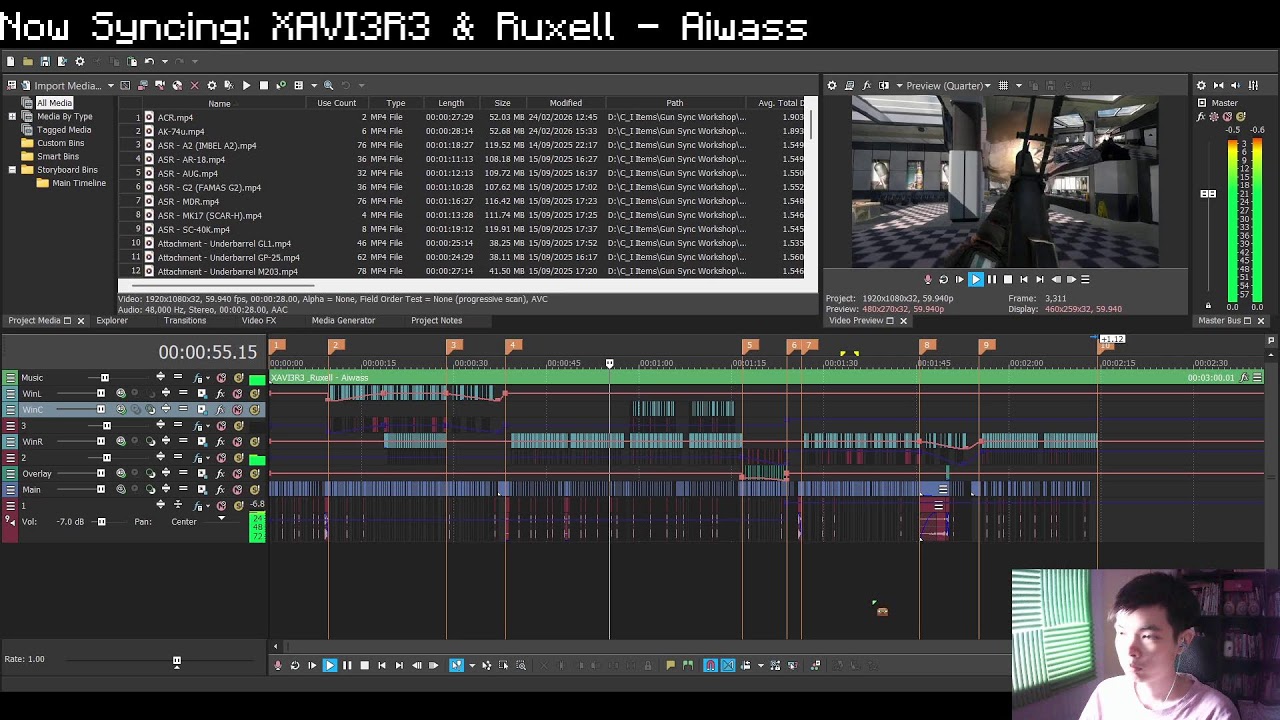
Task: Collapse the Storyboard Bins node
Action: (x=12, y=170)
